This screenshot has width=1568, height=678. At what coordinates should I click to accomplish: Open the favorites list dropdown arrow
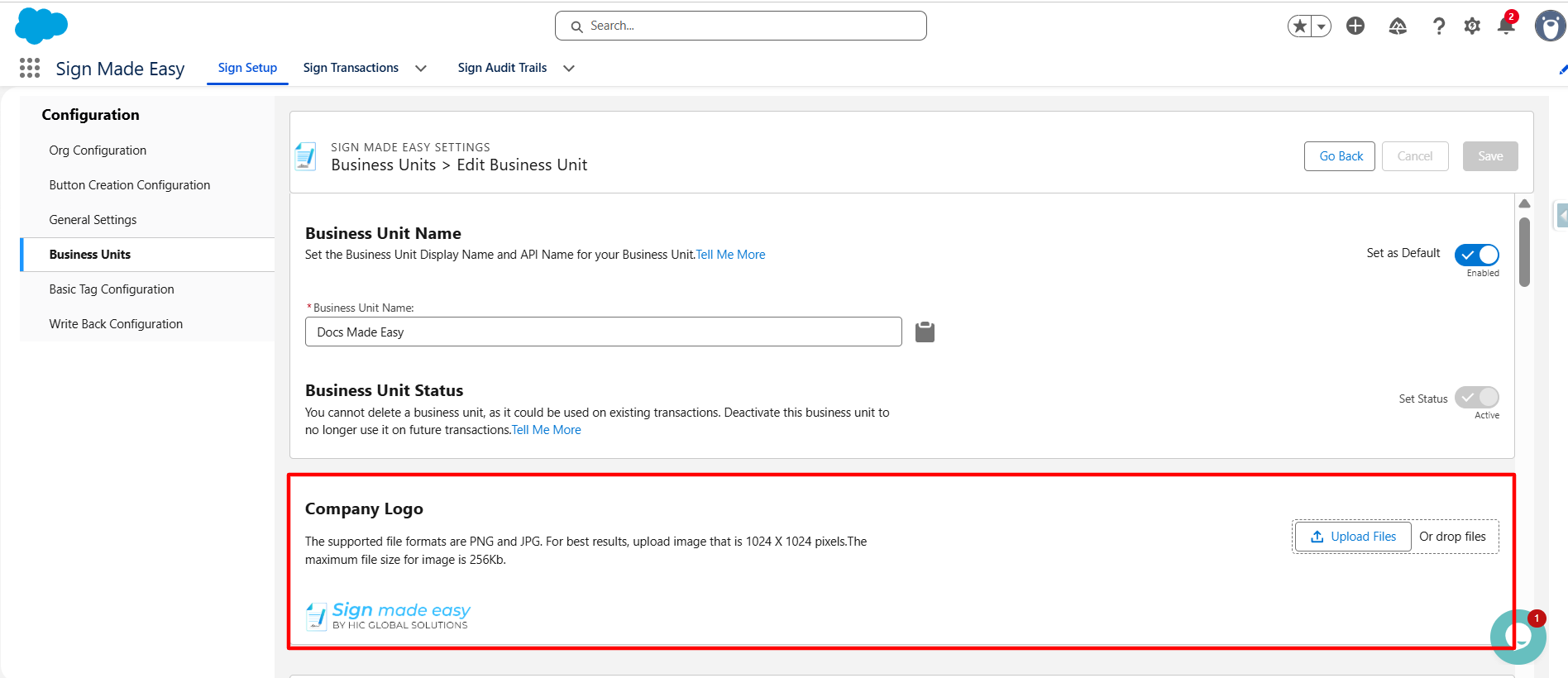1322,26
